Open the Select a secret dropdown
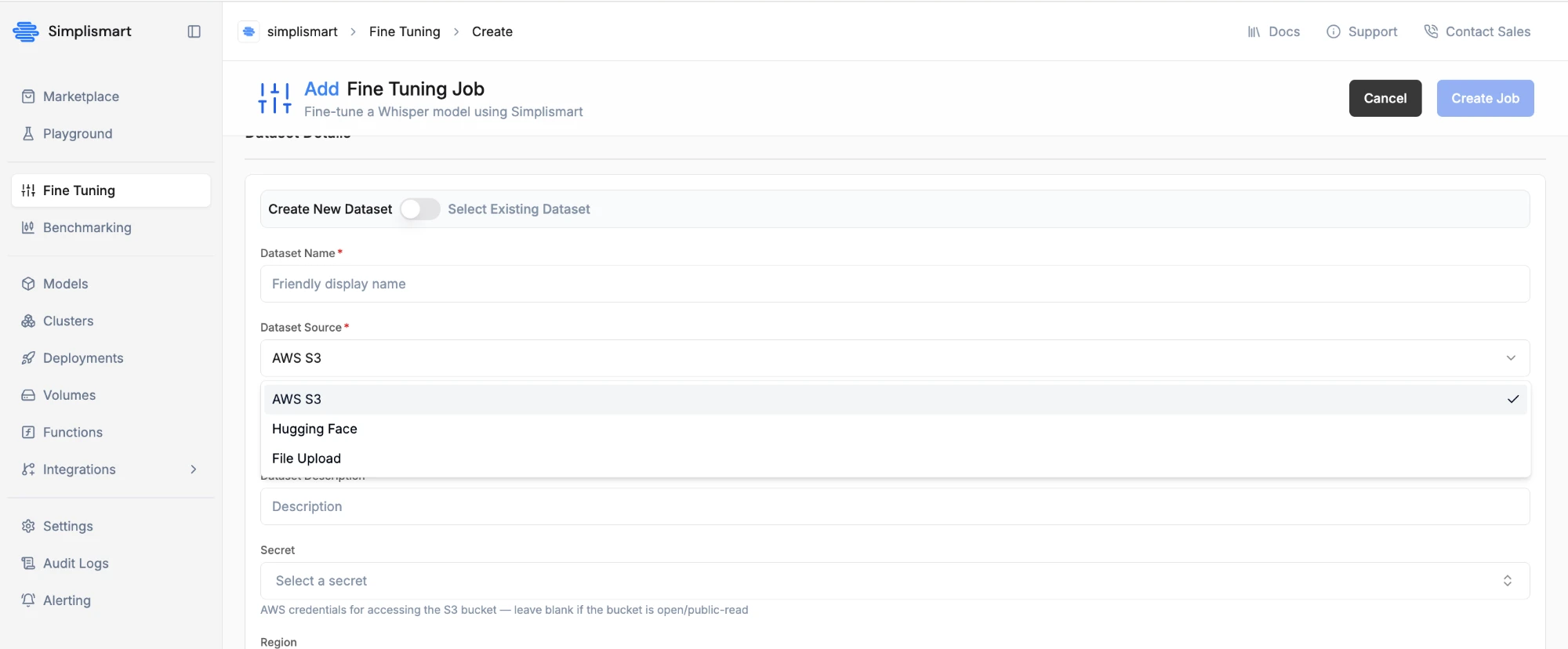Screen dimensions: 1568x649 (x=895, y=581)
